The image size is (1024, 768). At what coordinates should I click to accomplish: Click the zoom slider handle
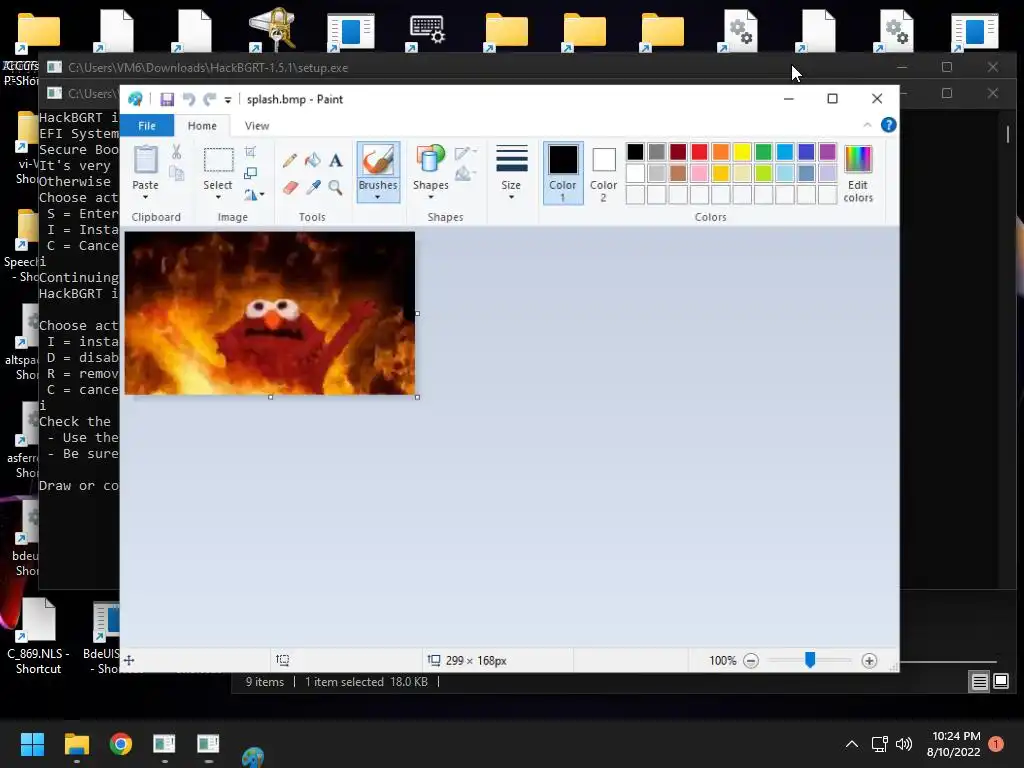(810, 660)
